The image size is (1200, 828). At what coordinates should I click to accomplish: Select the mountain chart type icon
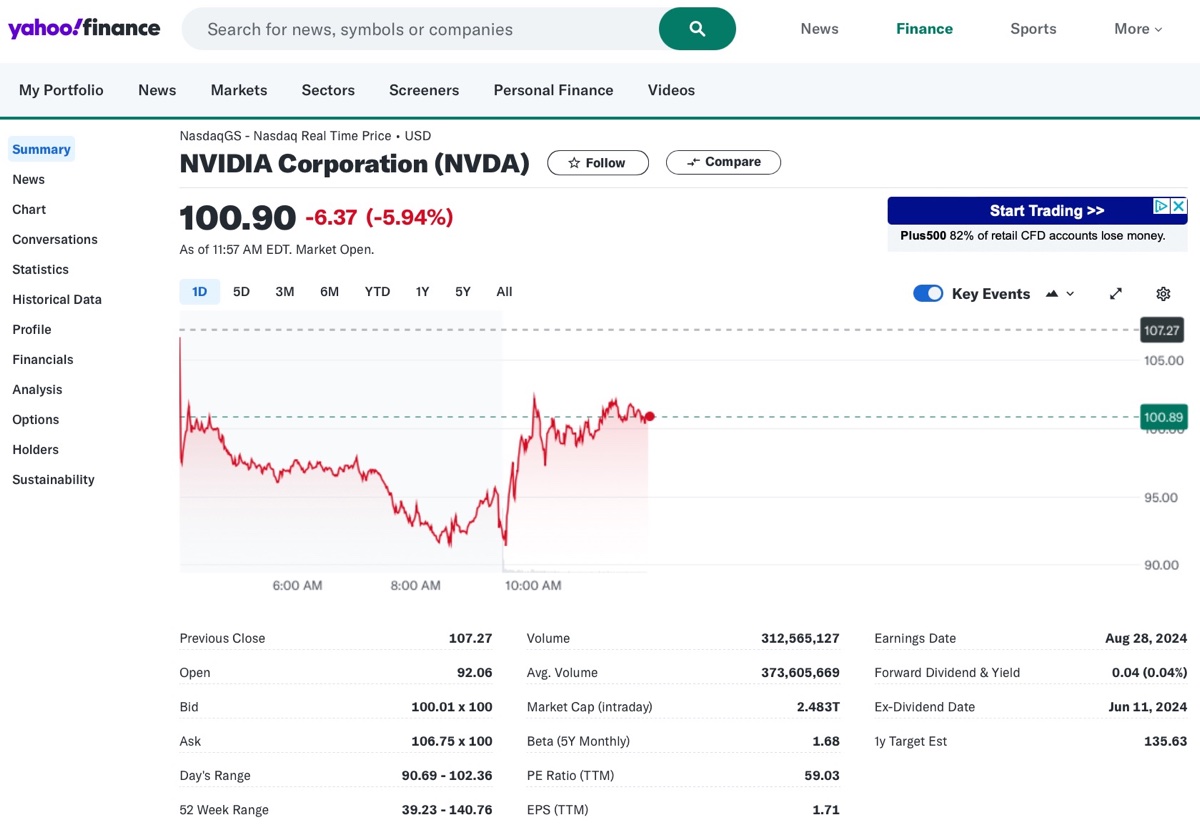coord(1052,293)
